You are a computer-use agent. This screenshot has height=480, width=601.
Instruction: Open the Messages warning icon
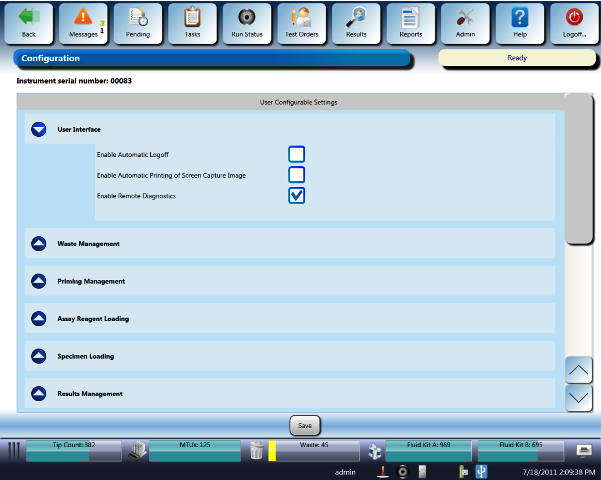click(83, 22)
